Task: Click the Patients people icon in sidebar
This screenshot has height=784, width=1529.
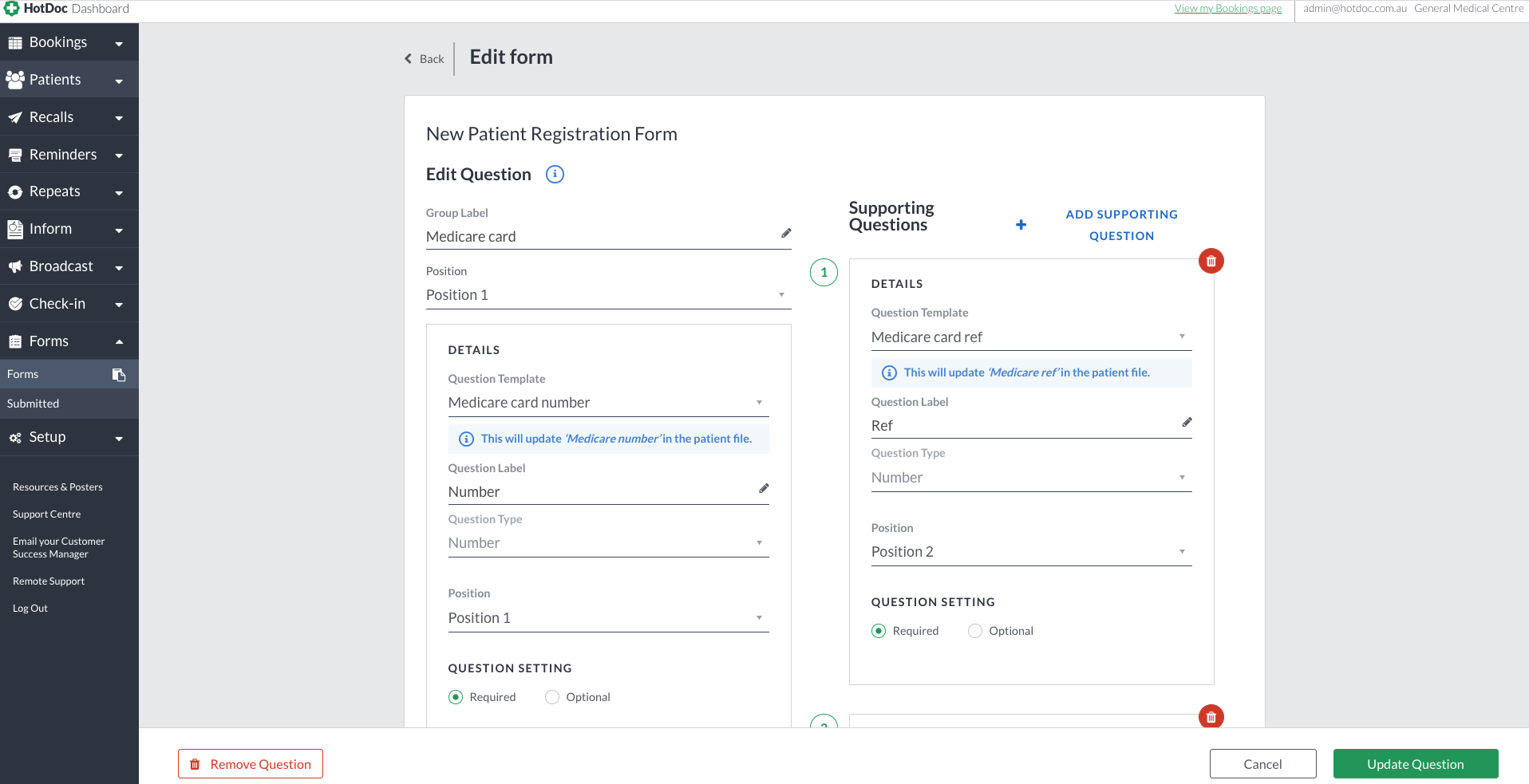Action: click(15, 80)
